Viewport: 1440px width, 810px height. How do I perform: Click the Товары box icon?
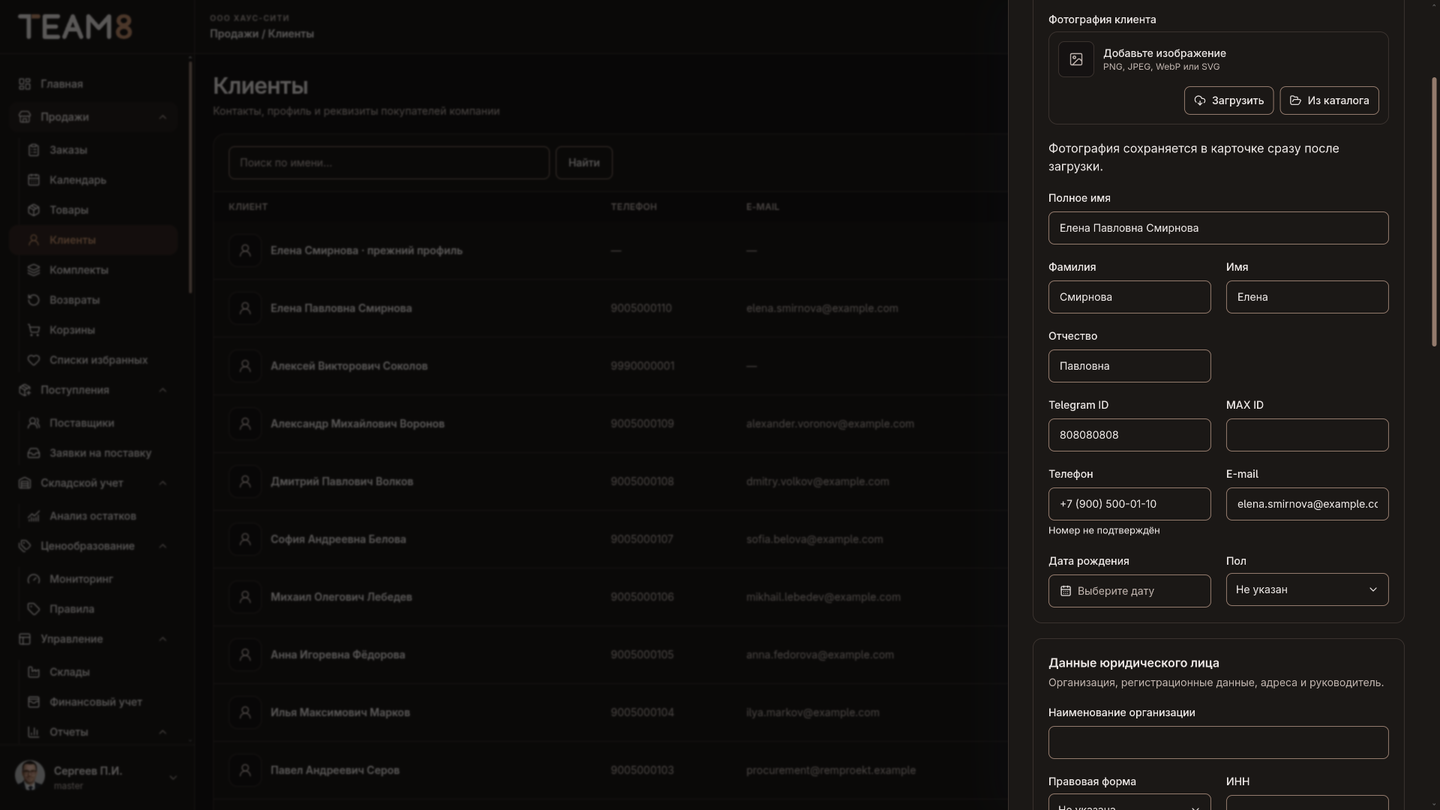[34, 210]
